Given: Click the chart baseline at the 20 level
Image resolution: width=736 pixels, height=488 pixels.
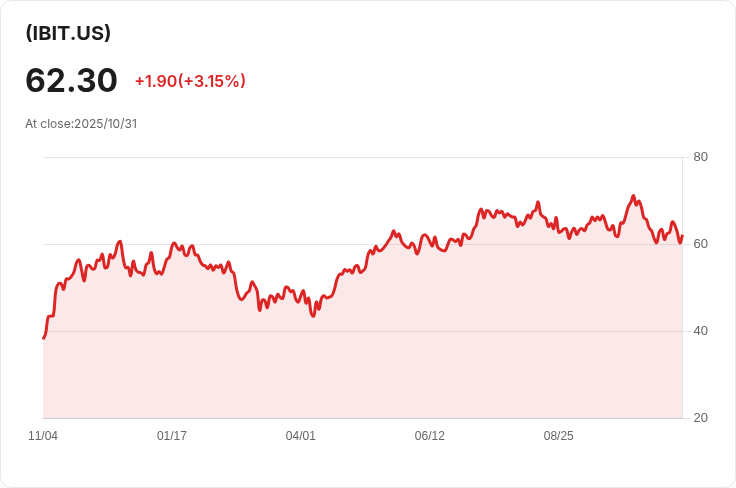Looking at the screenshot, I should click(360, 418).
